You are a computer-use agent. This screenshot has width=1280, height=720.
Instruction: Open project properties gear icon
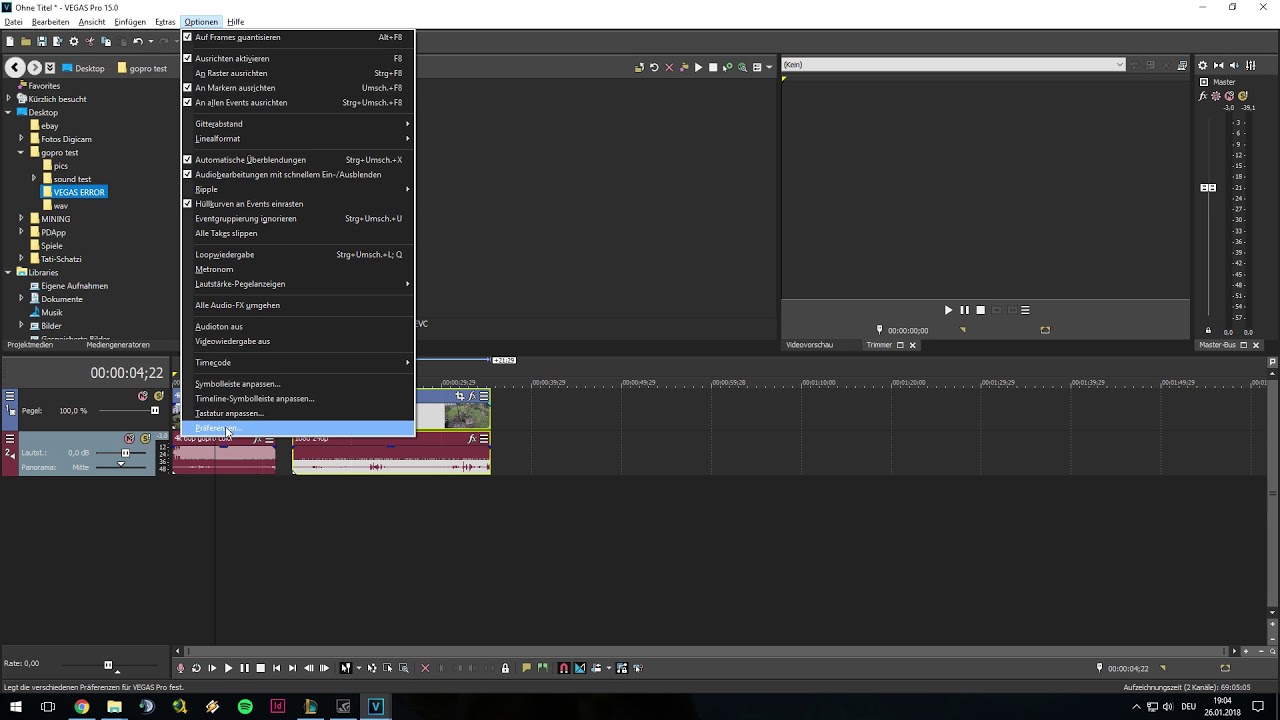tap(74, 41)
